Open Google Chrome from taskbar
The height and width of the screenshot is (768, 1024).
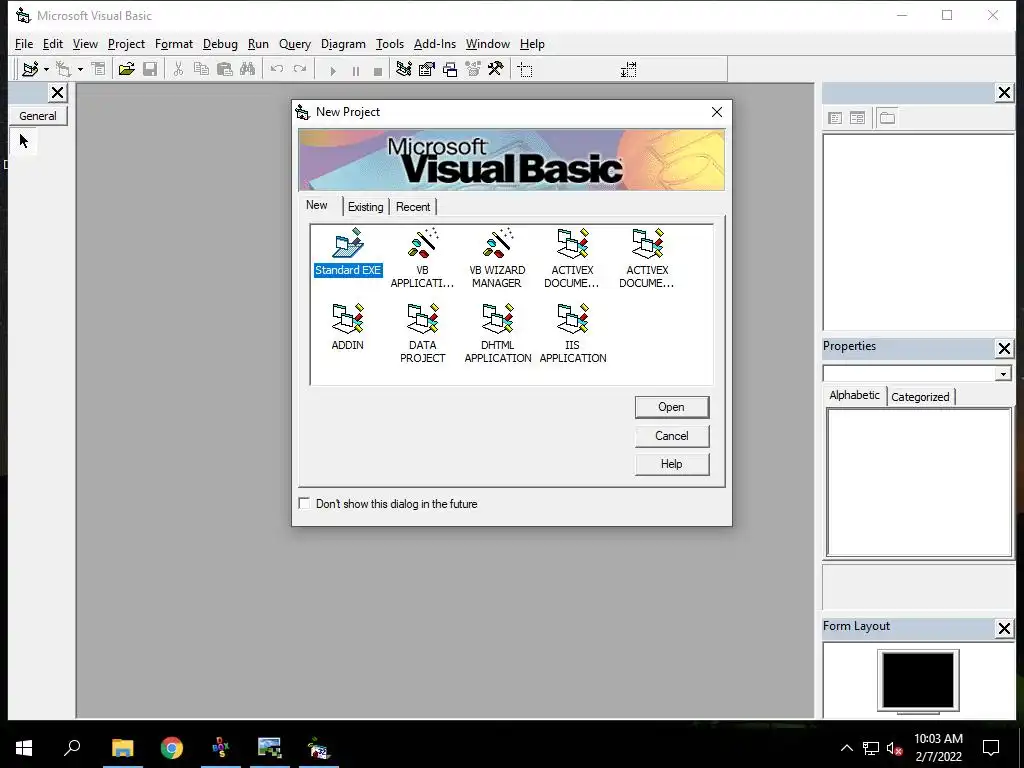tap(172, 748)
